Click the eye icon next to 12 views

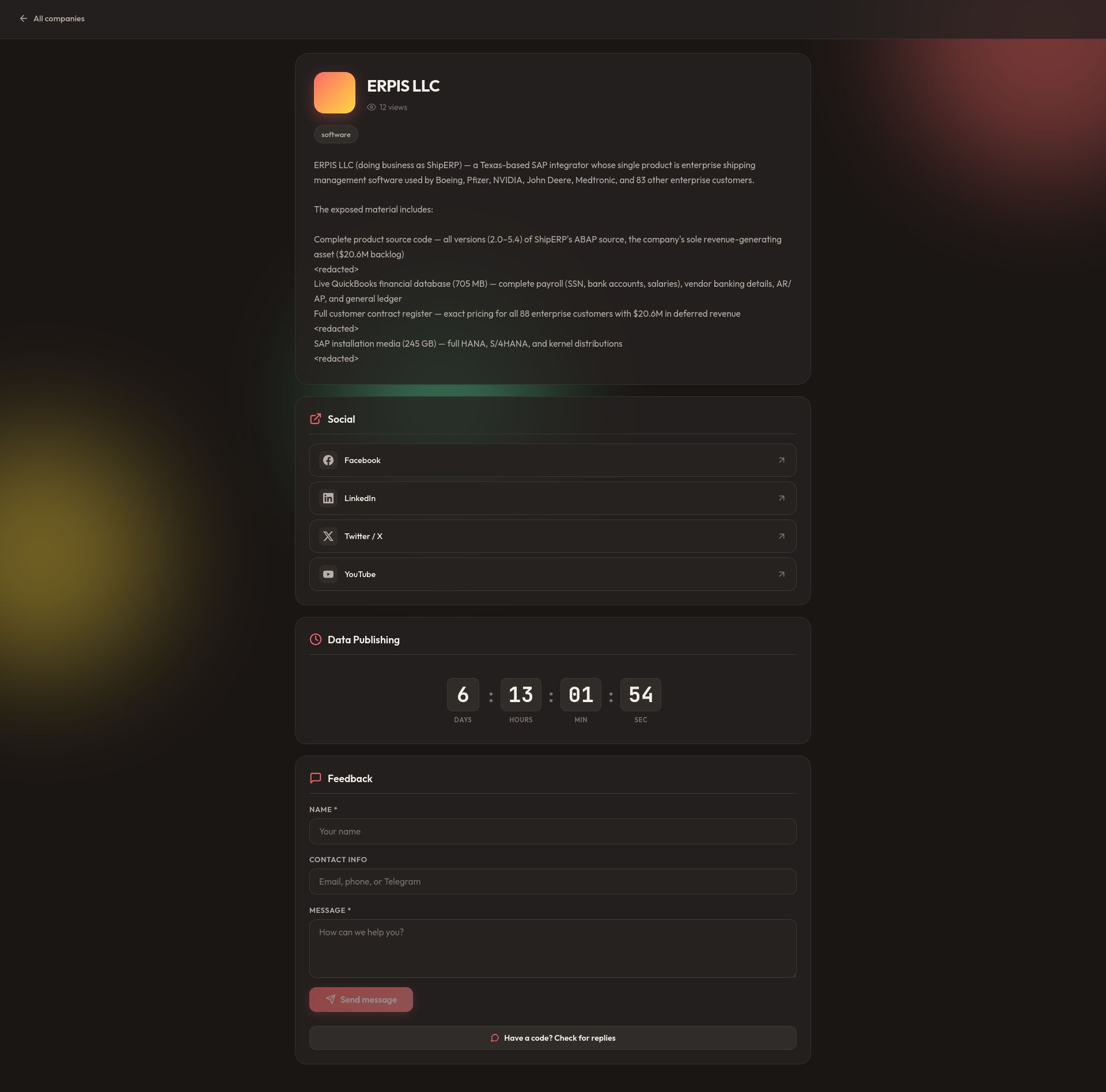coord(372,107)
